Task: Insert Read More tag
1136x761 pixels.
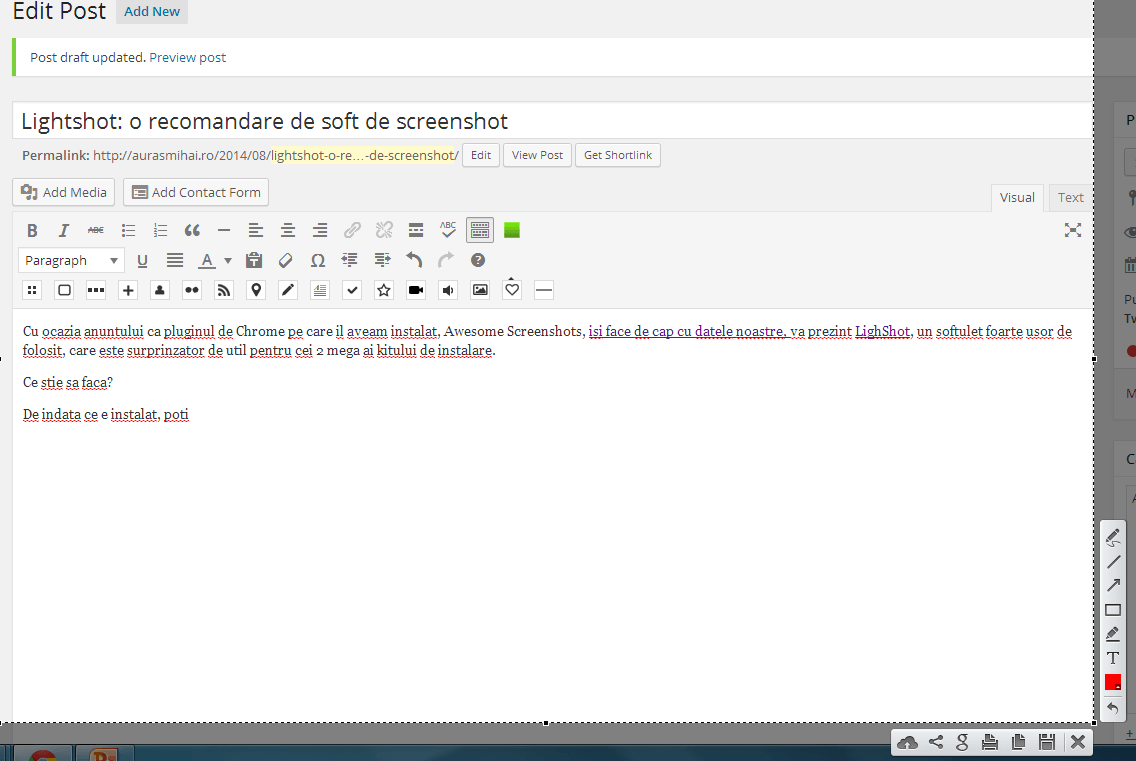Action: (416, 230)
